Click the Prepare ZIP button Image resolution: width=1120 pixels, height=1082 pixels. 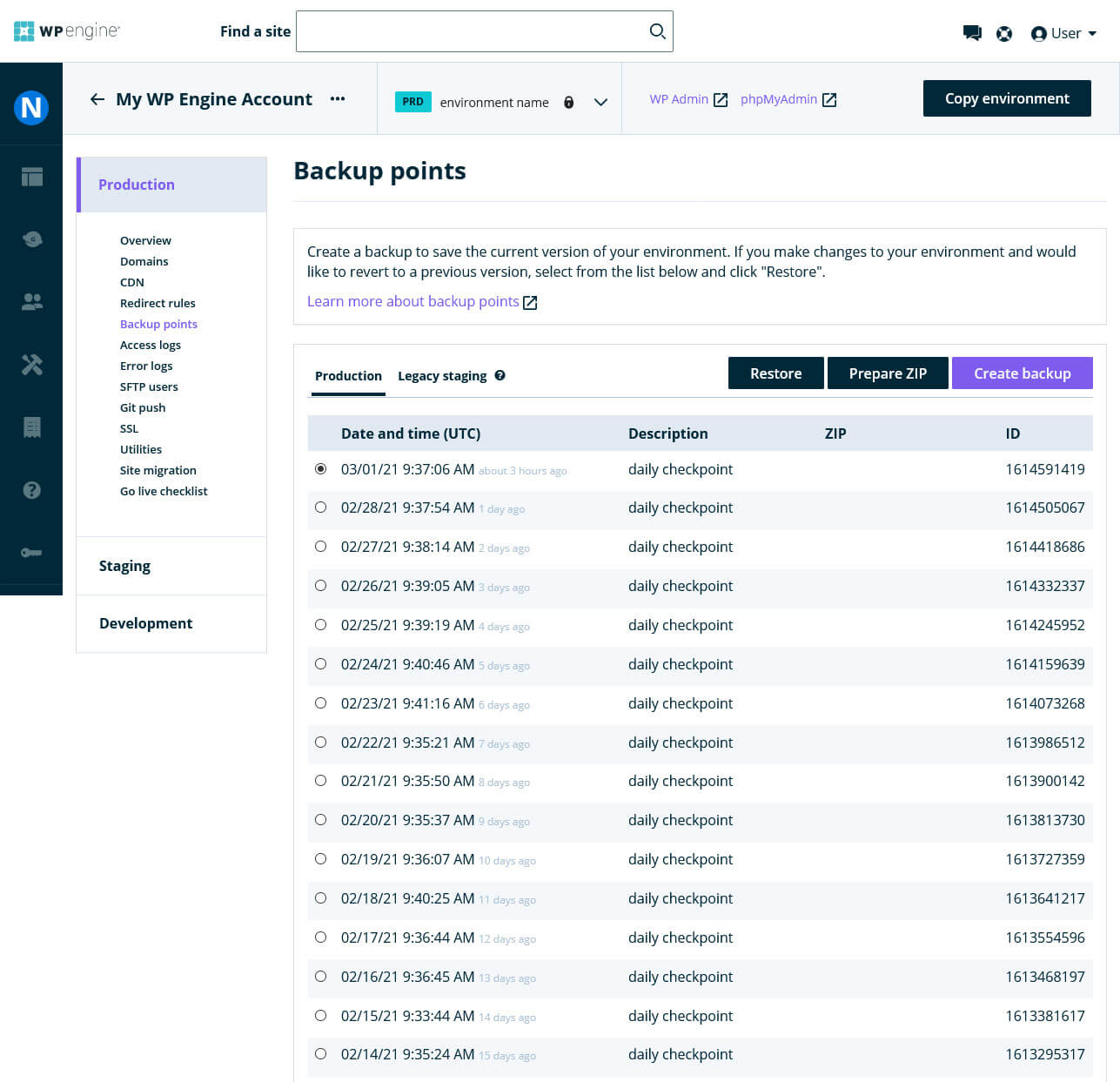pos(888,373)
